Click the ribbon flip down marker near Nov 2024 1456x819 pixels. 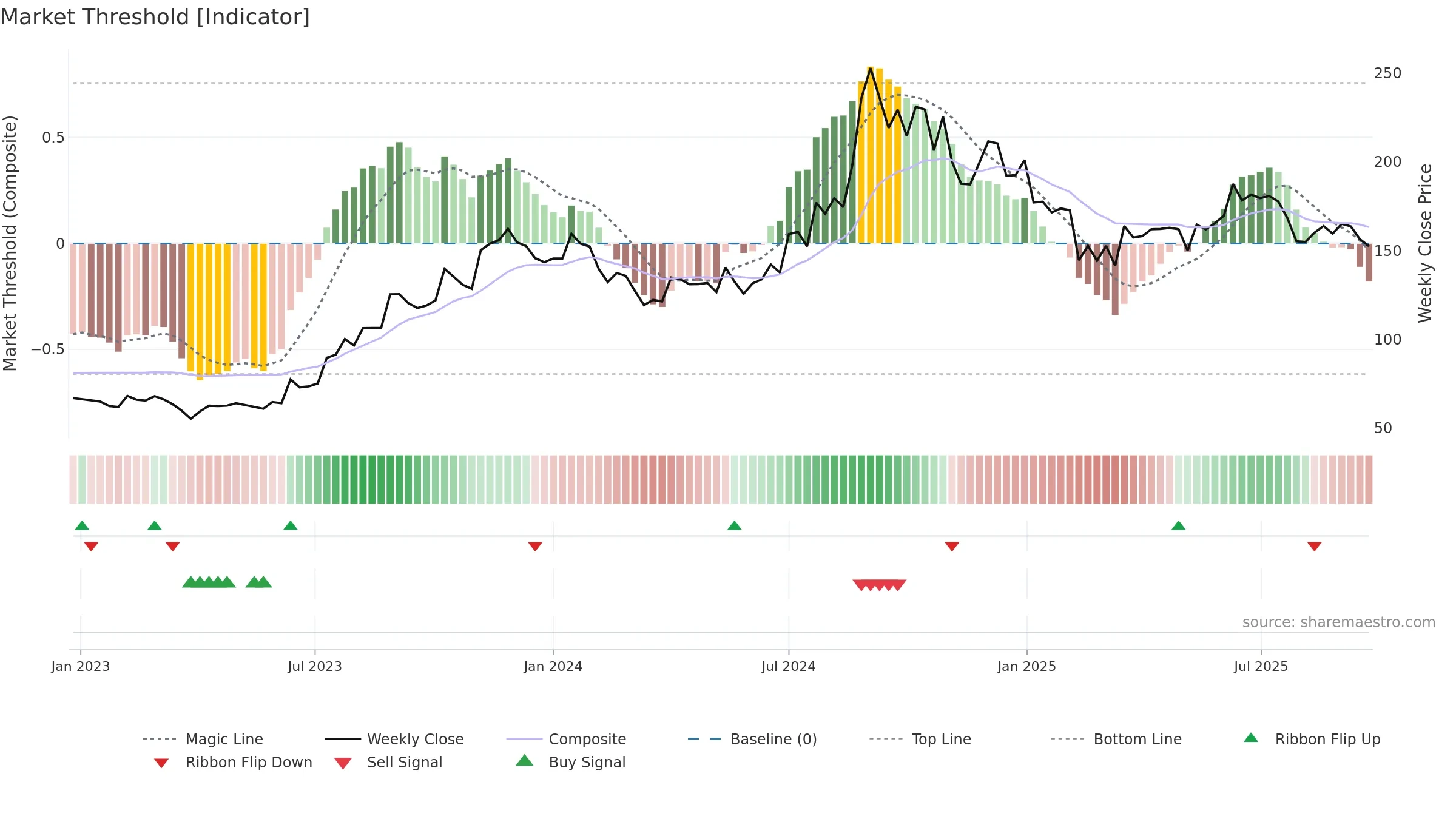click(952, 547)
